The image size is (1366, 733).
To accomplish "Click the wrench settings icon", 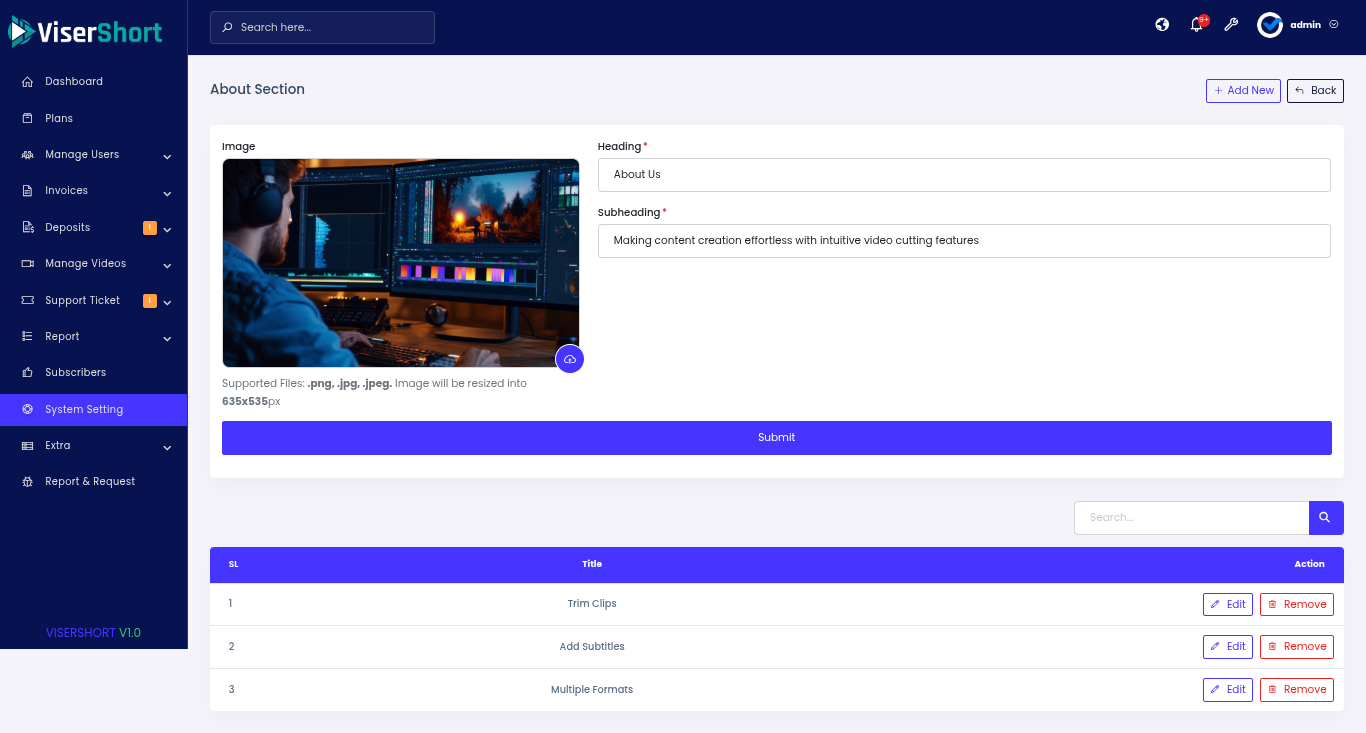I will 1231,25.
